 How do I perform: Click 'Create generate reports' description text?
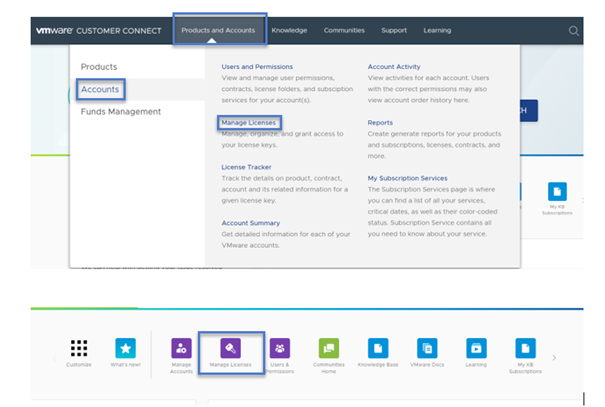tap(434, 145)
